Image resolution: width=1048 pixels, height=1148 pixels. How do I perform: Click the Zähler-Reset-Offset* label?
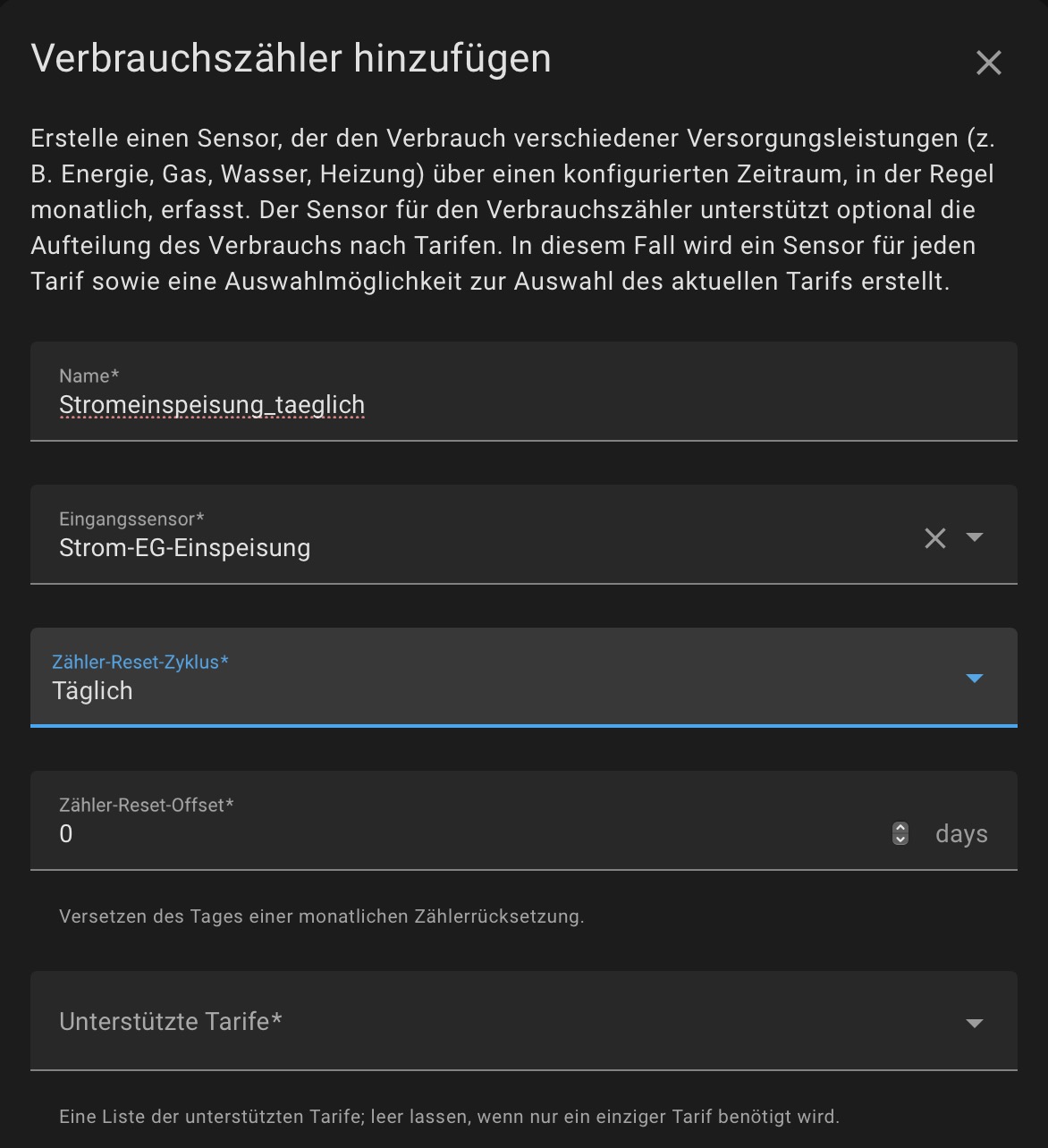[x=147, y=805]
